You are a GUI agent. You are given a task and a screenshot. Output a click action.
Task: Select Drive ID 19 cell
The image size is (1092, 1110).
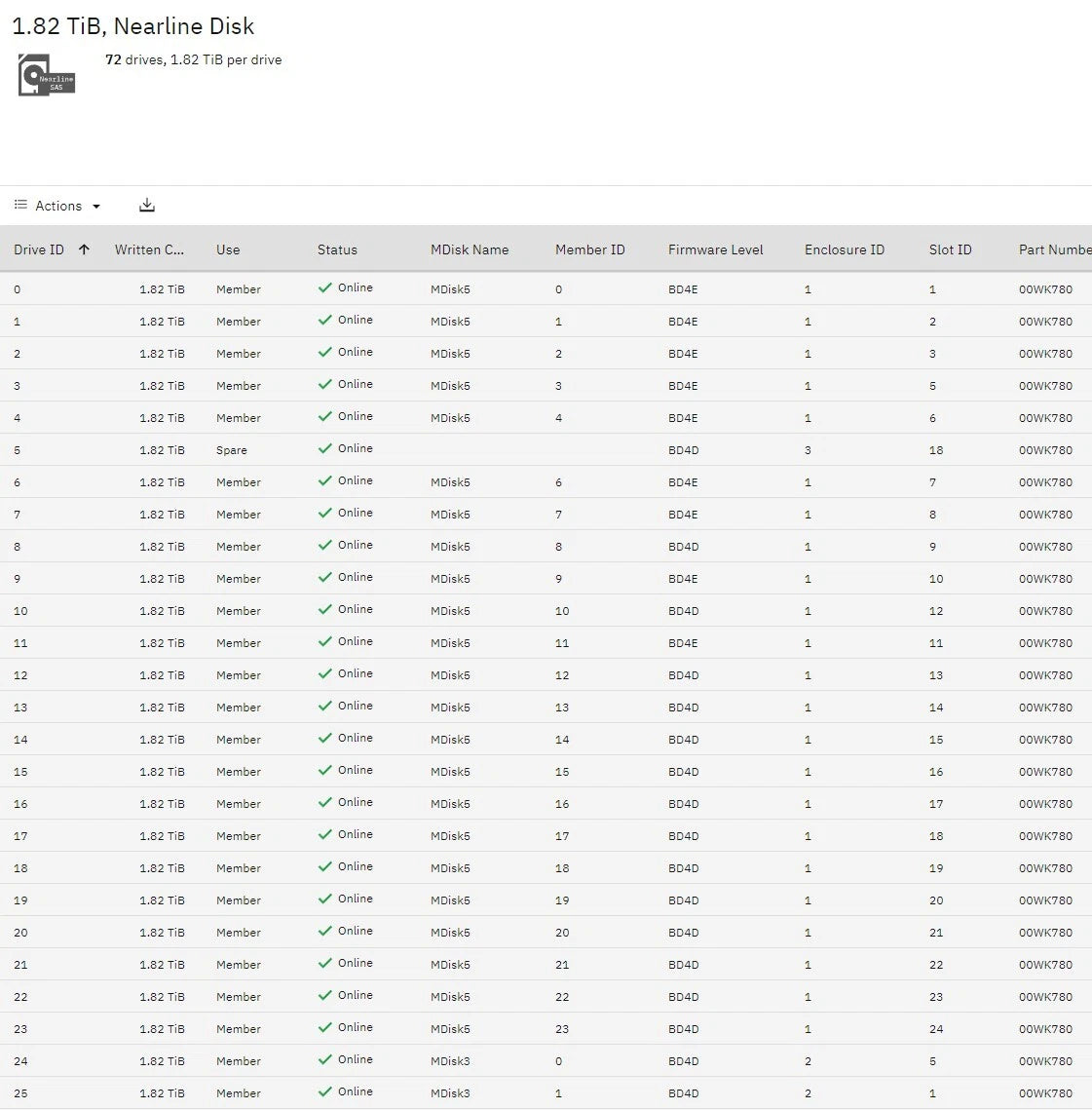(20, 900)
